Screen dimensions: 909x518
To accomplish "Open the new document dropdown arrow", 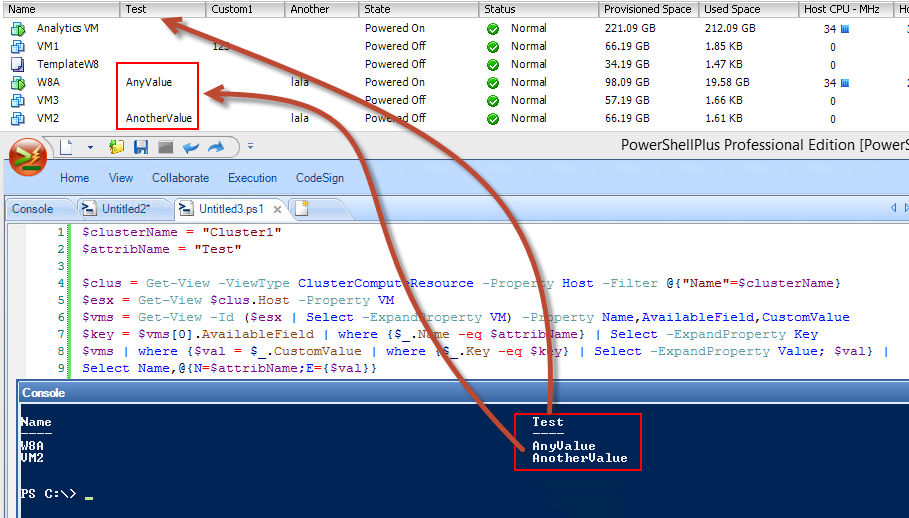I will (90, 147).
